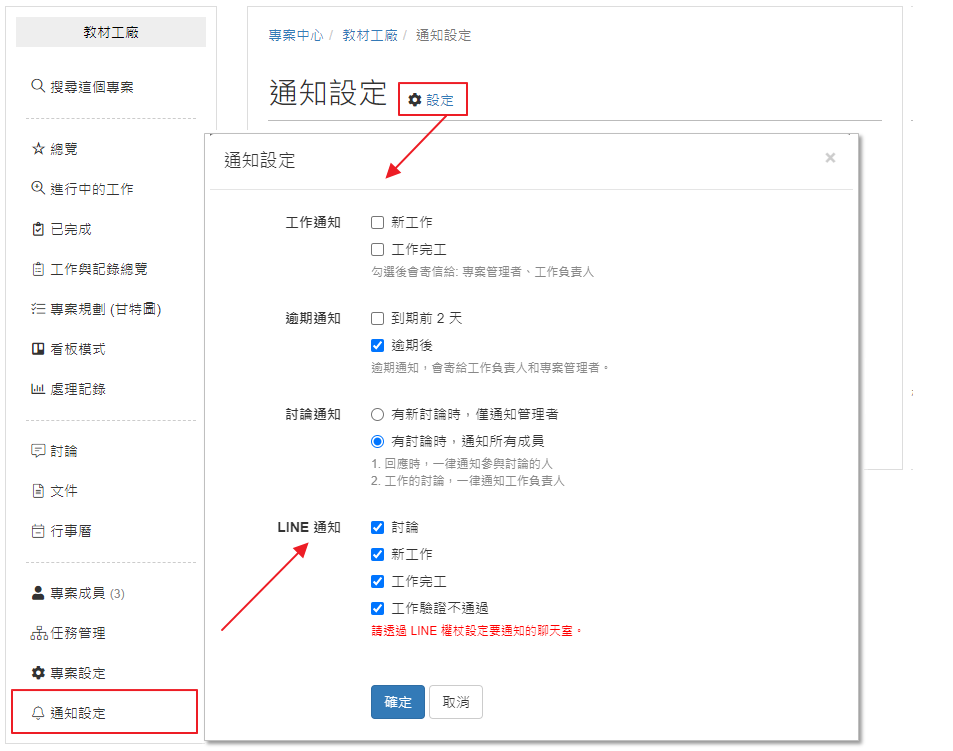The image size is (953, 751).
Task: Click the 搜尋這個專案 search field
Action: (92, 87)
